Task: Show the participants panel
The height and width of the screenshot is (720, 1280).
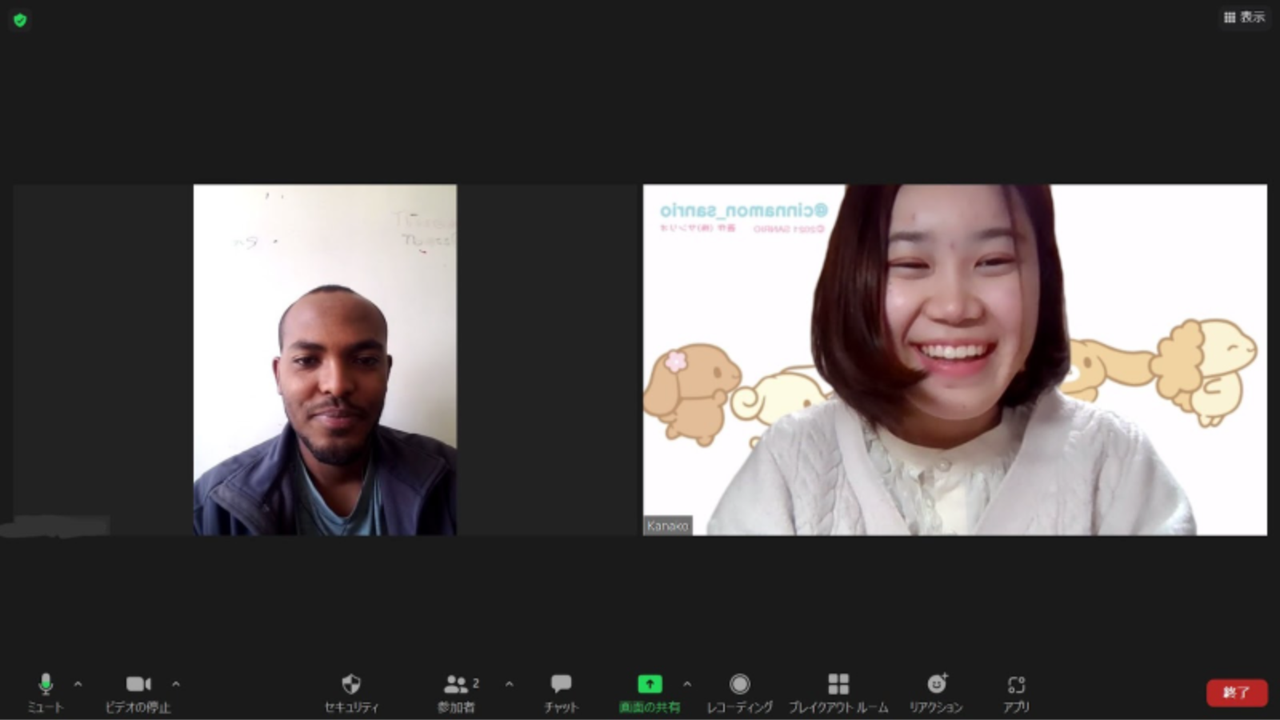Action: tap(456, 693)
